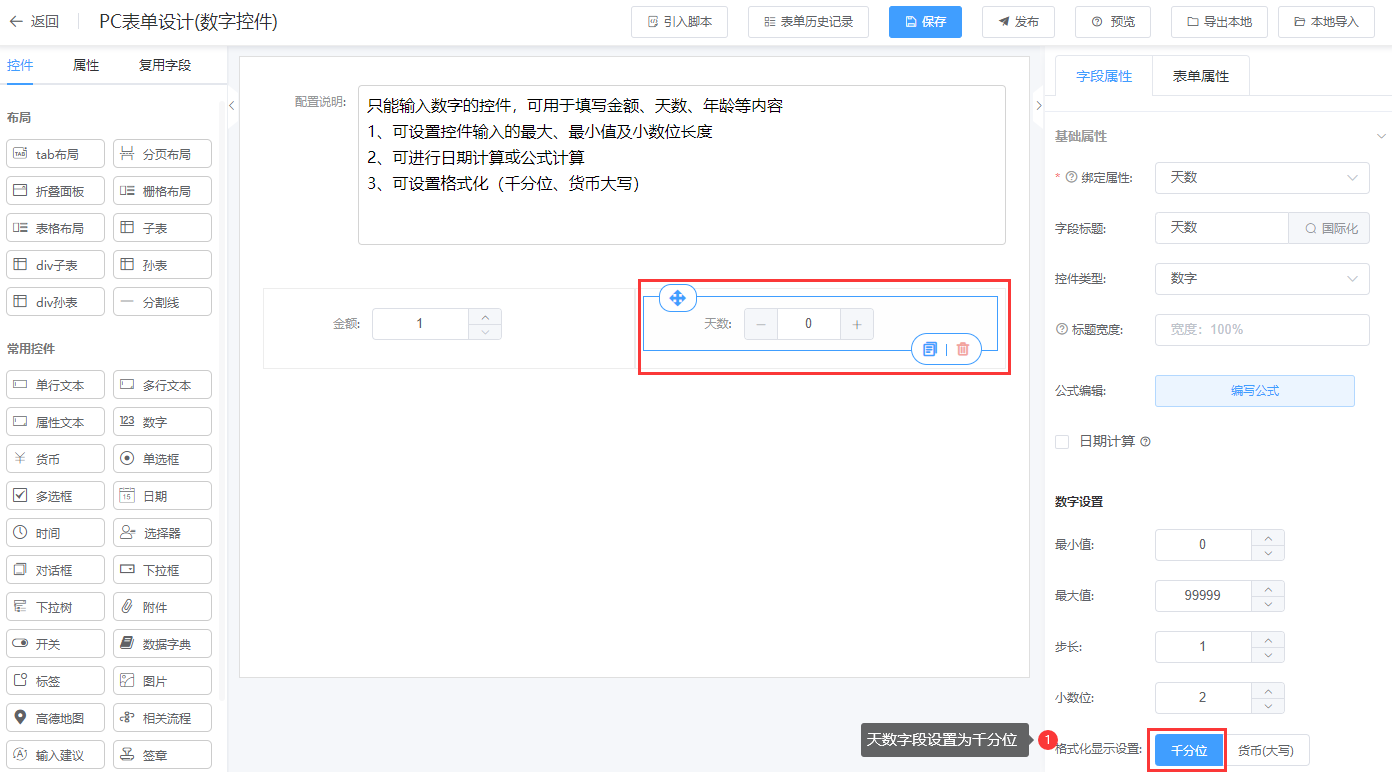Open the 控件类型 dropdown
Viewport: 1392px width, 772px height.
(x=1261, y=279)
